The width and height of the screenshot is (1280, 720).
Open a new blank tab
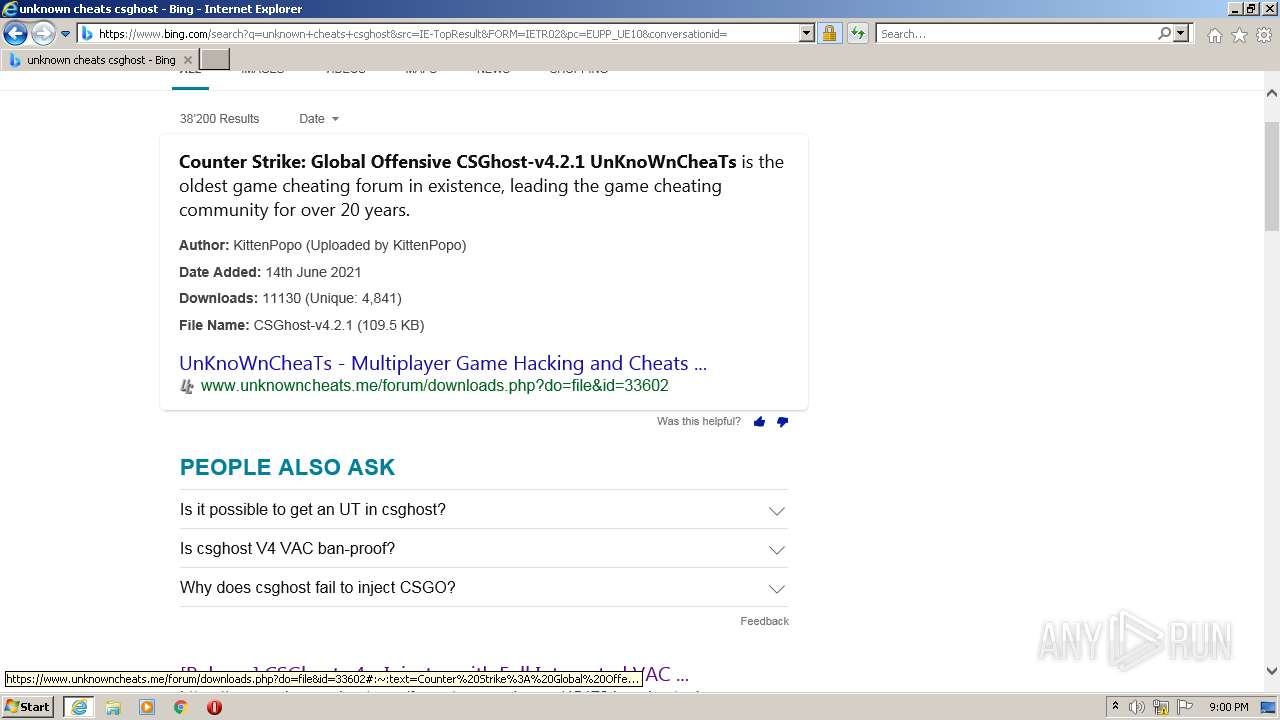(x=215, y=60)
